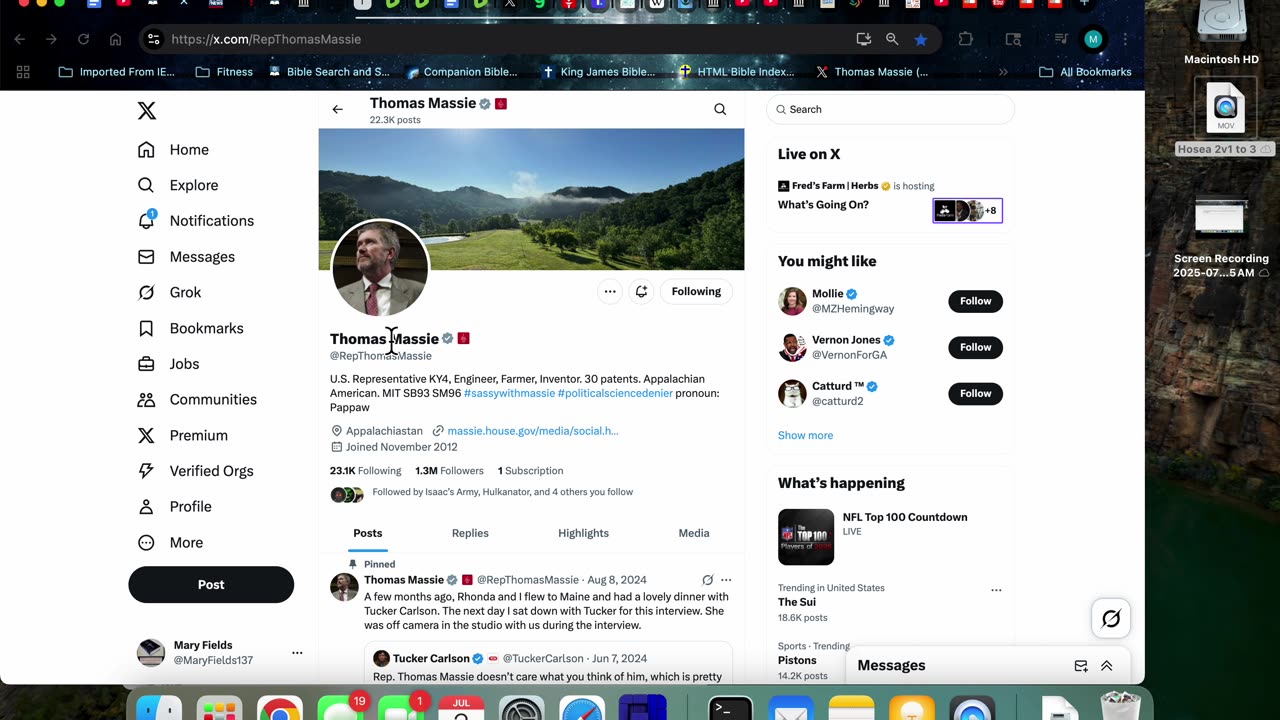The image size is (1280, 720).
Task: Switch to the Highlights tab
Action: point(583,534)
